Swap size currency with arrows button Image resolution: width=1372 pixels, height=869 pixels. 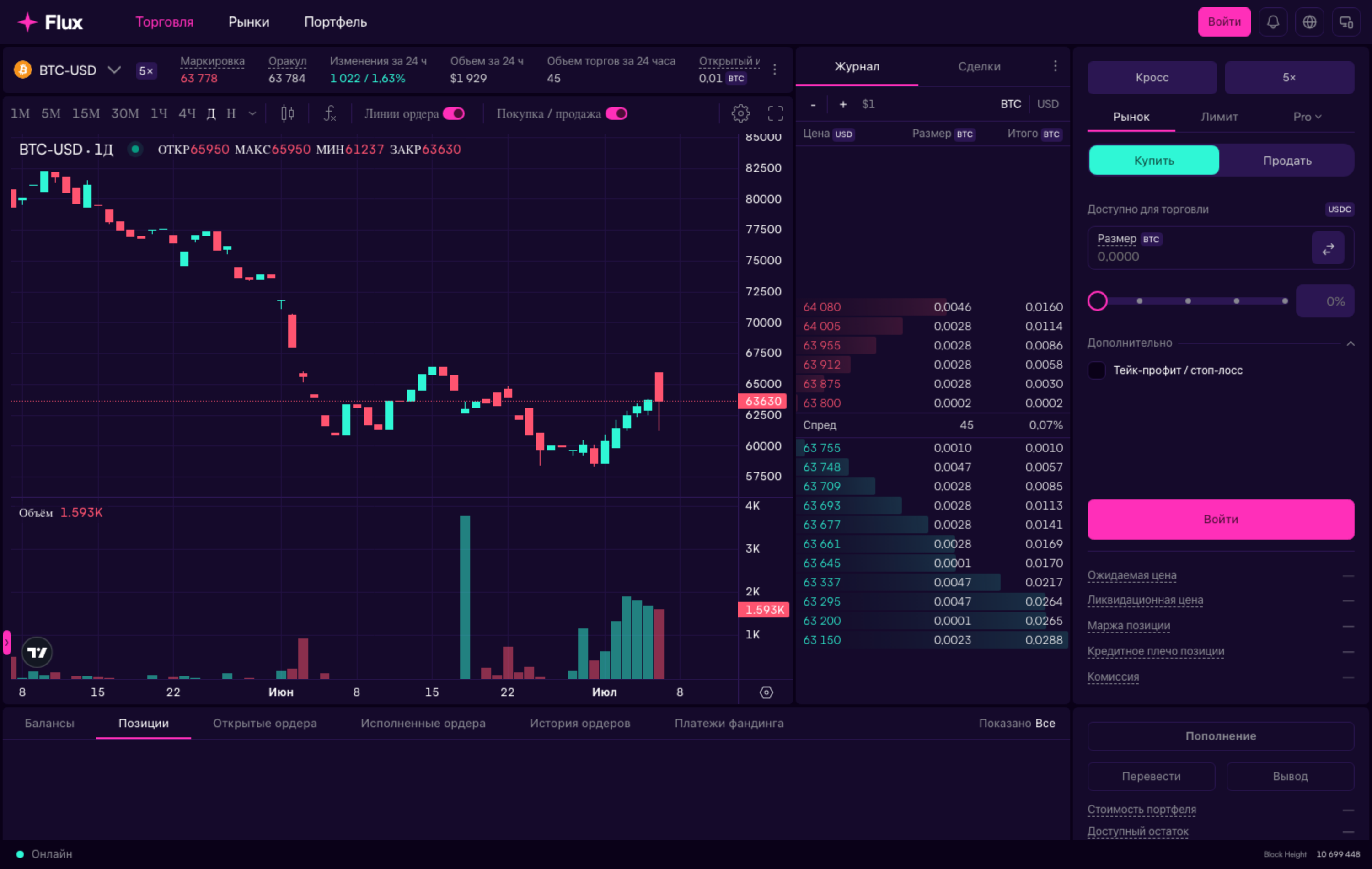click(1328, 248)
